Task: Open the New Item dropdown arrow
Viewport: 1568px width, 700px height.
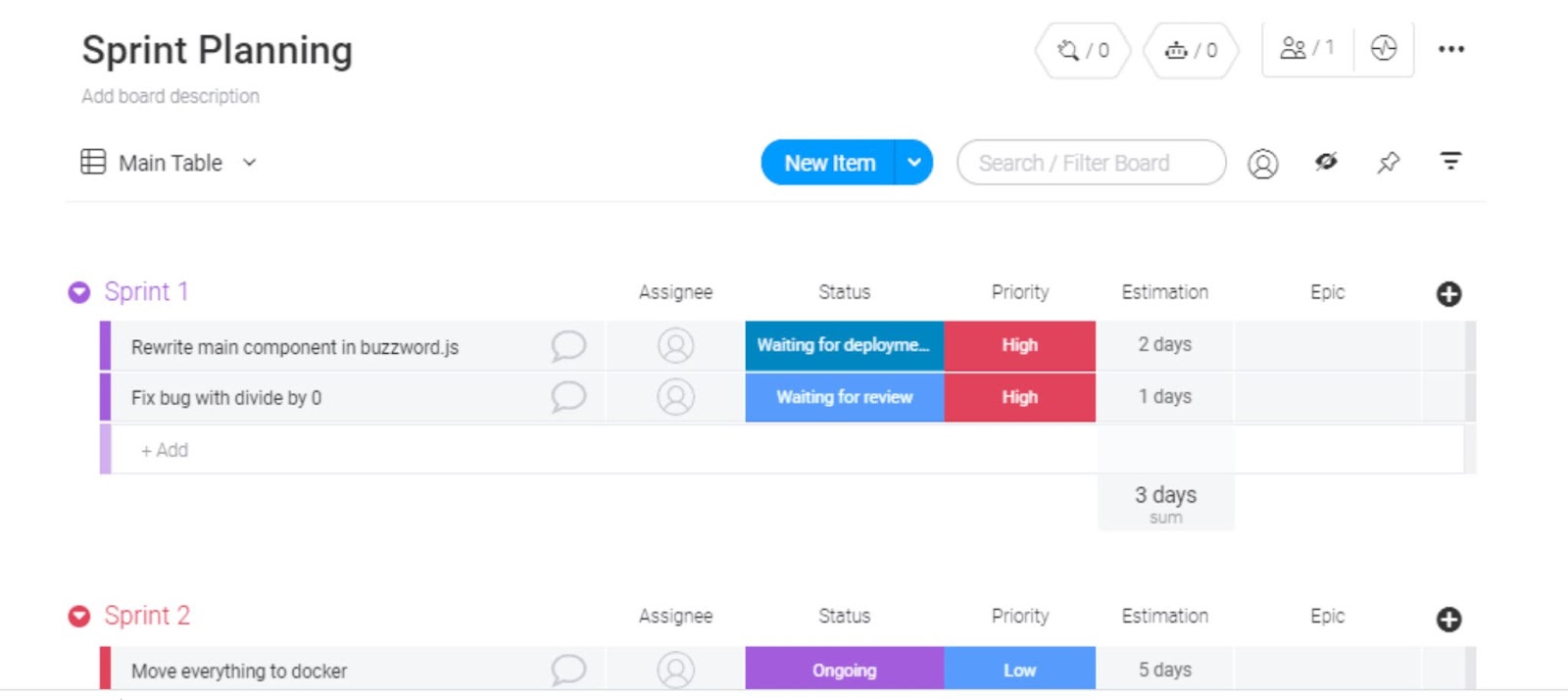Action: 913,163
